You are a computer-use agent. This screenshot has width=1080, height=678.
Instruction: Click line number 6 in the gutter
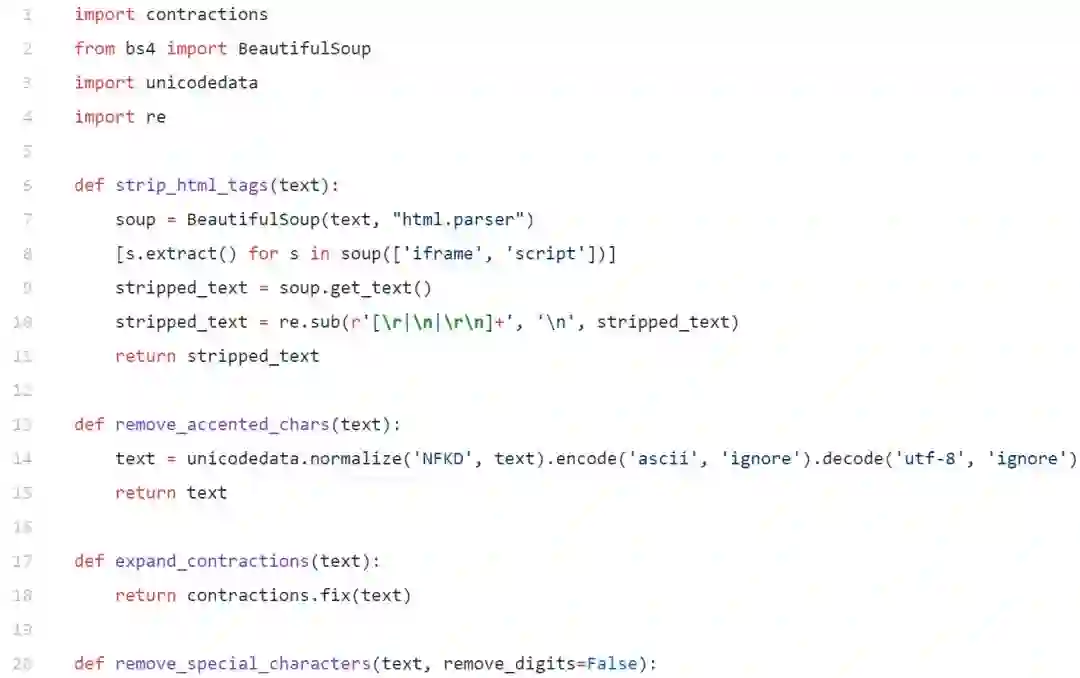coord(27,185)
